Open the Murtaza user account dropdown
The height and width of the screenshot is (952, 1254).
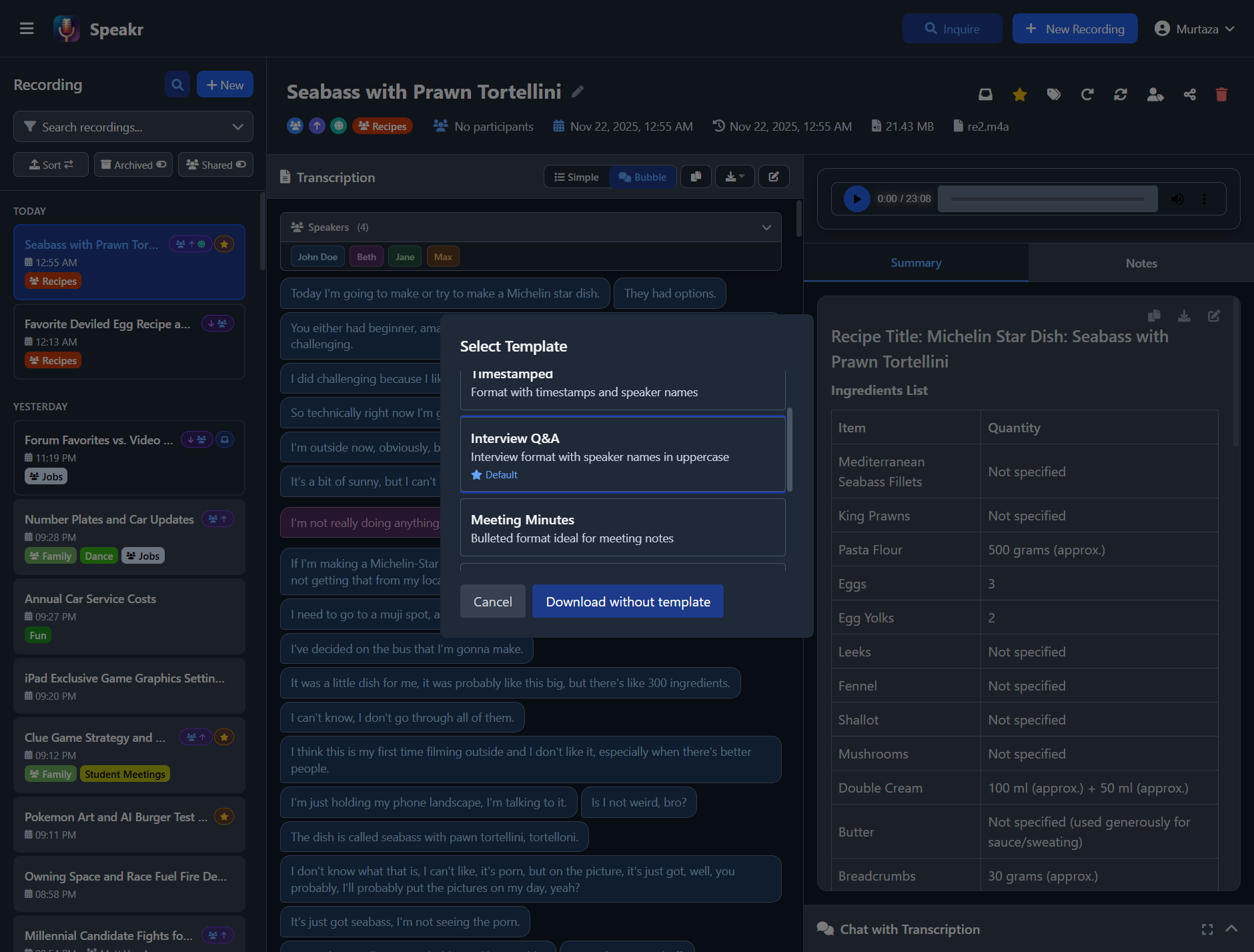1195,29
